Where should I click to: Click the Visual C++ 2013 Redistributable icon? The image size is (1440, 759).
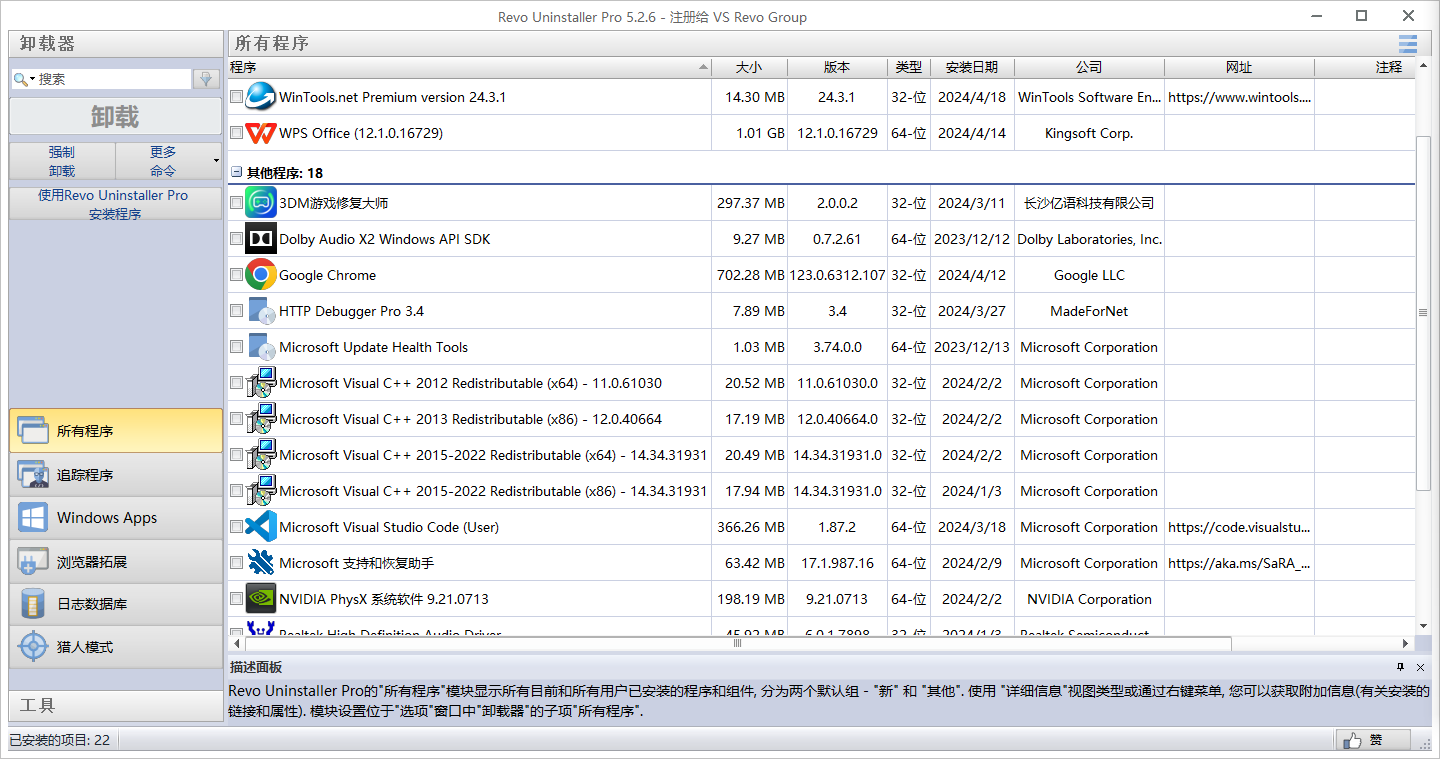click(261, 419)
